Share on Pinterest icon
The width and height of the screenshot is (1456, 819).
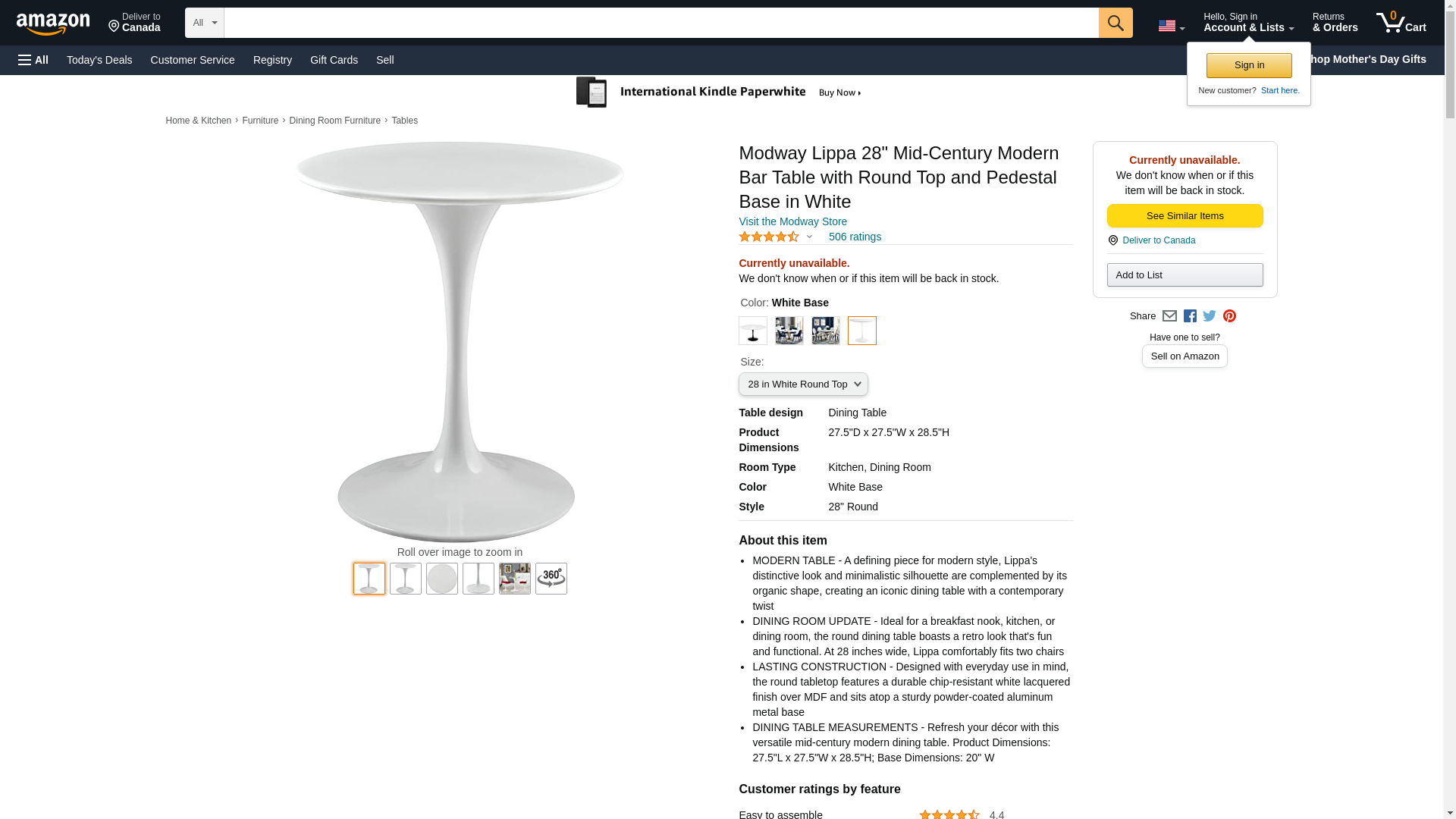pyautogui.click(x=1229, y=316)
